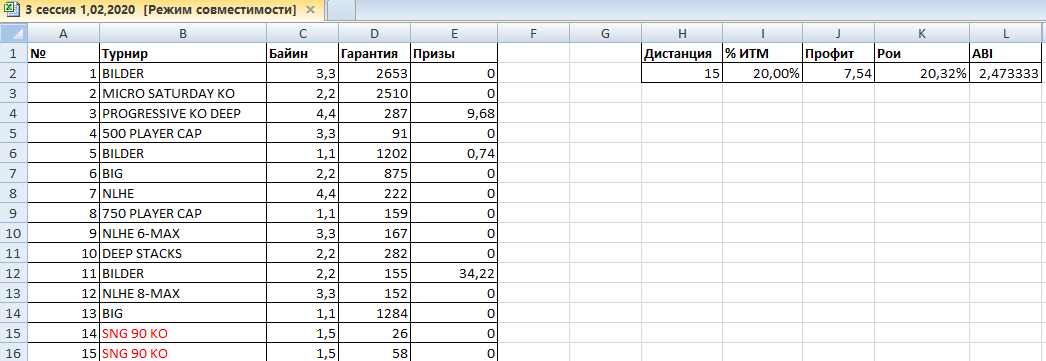Open the blank tab next to the workbook tab
This screenshot has height=361, width=1046.
point(342,10)
